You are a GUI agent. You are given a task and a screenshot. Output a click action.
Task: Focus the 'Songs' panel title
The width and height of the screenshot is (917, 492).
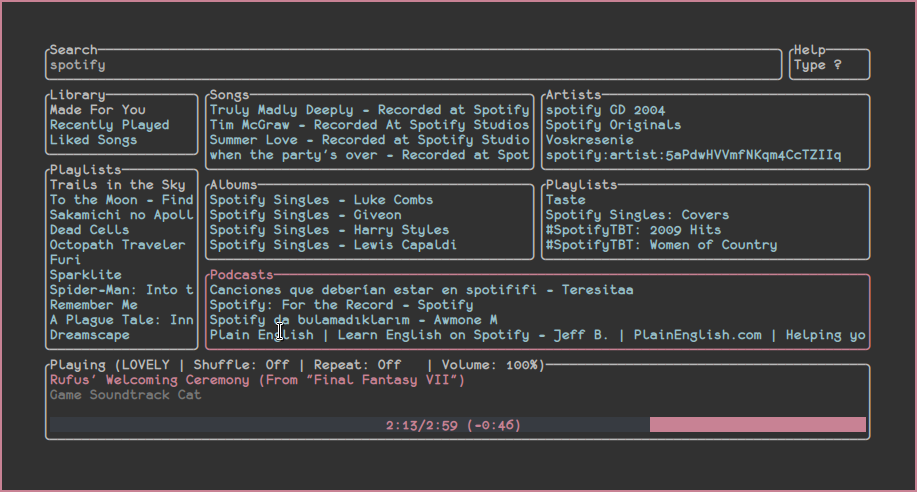click(x=229, y=95)
